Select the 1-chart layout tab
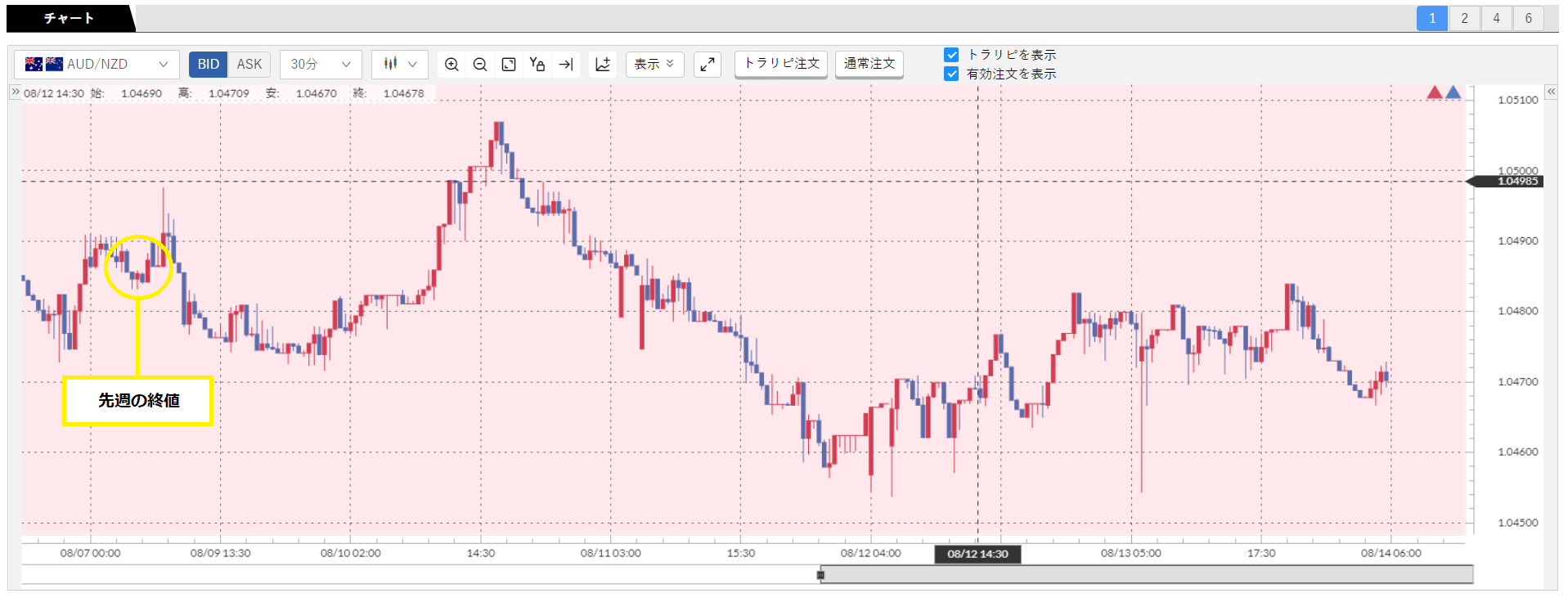The width and height of the screenshot is (1568, 598). [1432, 18]
